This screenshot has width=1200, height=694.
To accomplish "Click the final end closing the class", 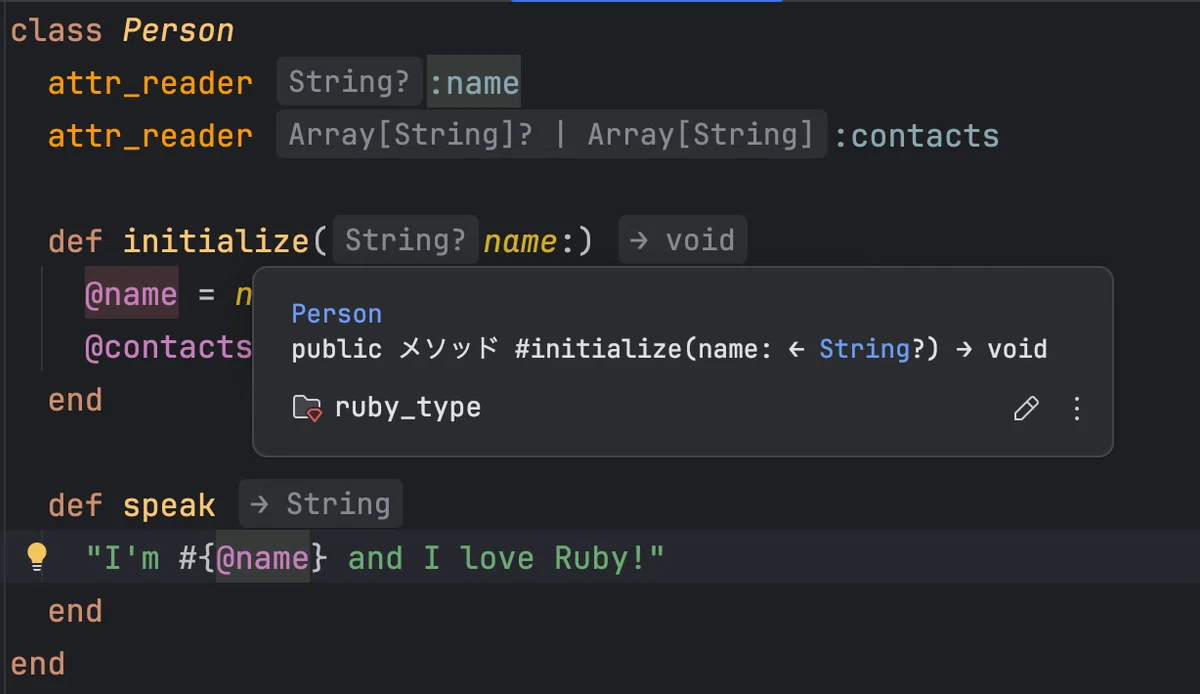I will click(x=38, y=664).
